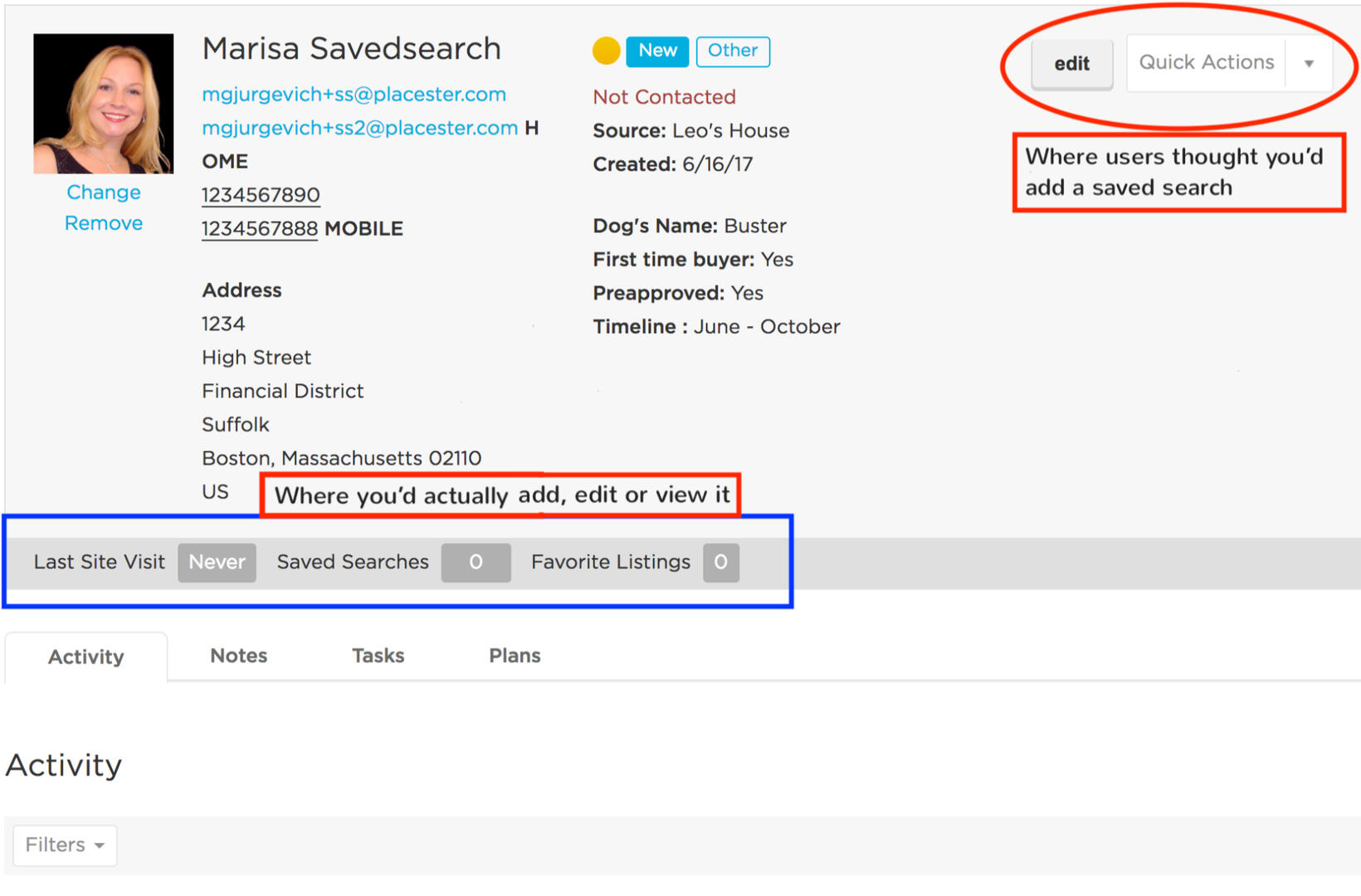
Task: Click the Last Site Visit Never badge
Action: [x=217, y=562]
